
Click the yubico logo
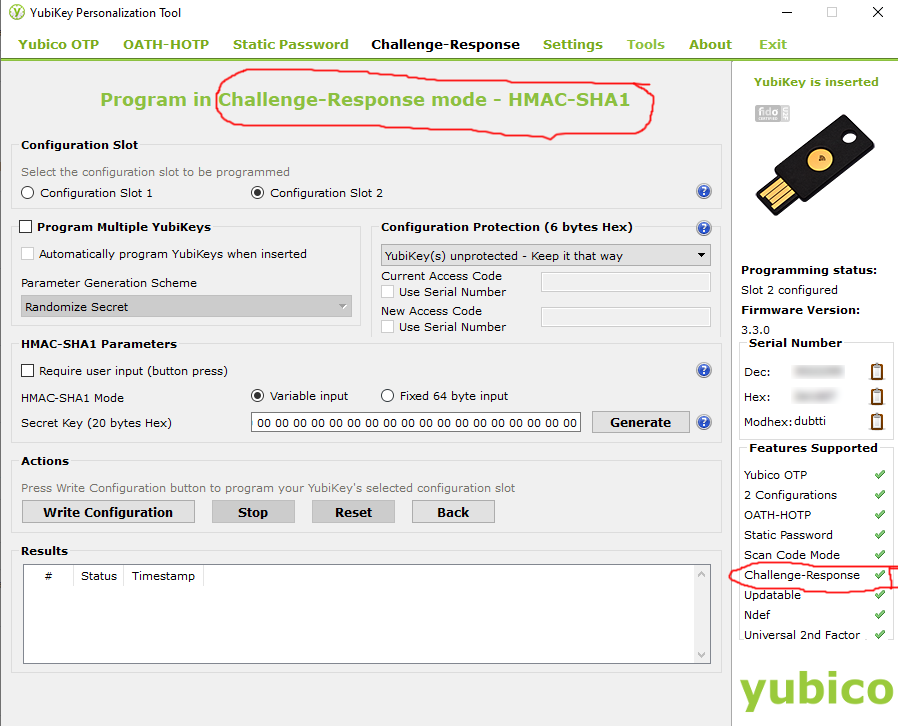[x=817, y=690]
